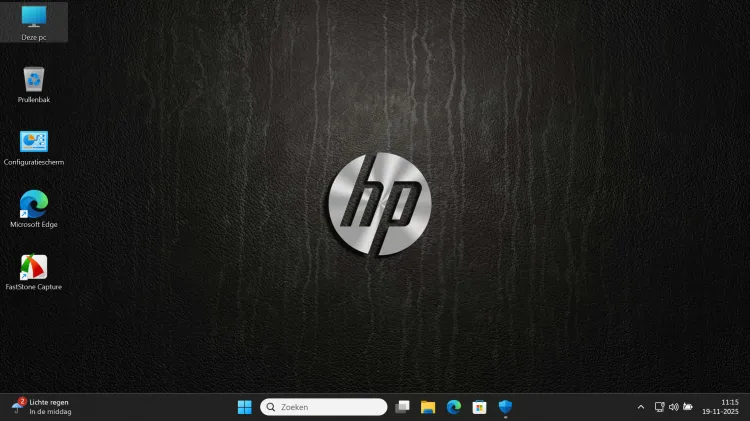Click the Configuratiescherm desktop shortcut

[x=34, y=143]
